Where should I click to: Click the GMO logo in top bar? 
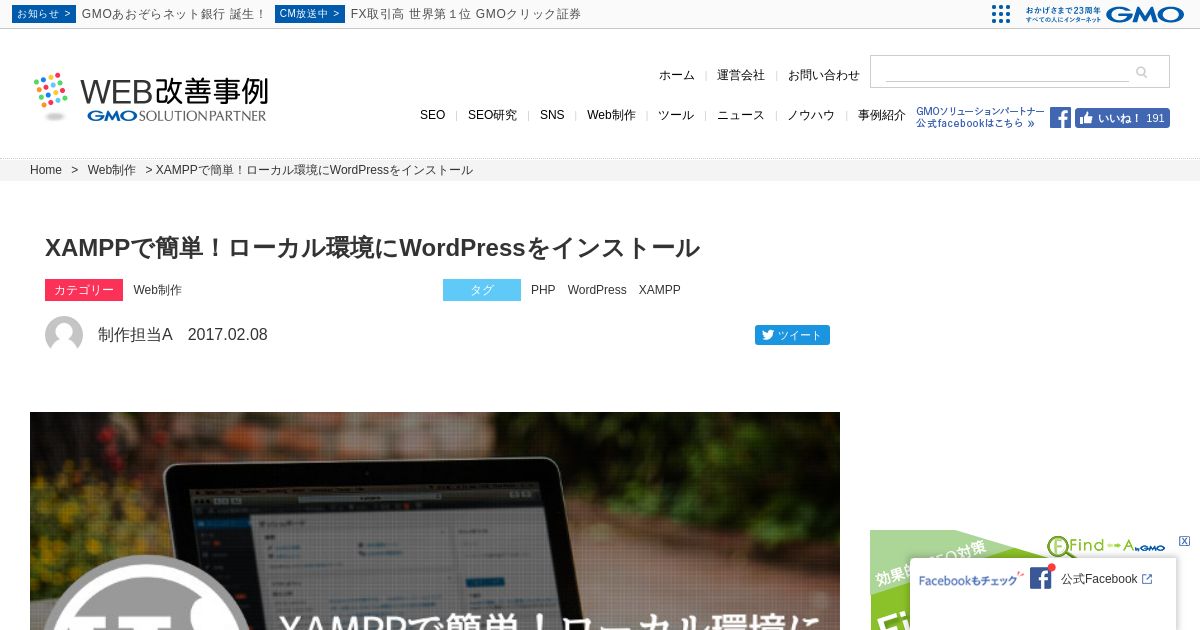(x=1145, y=14)
